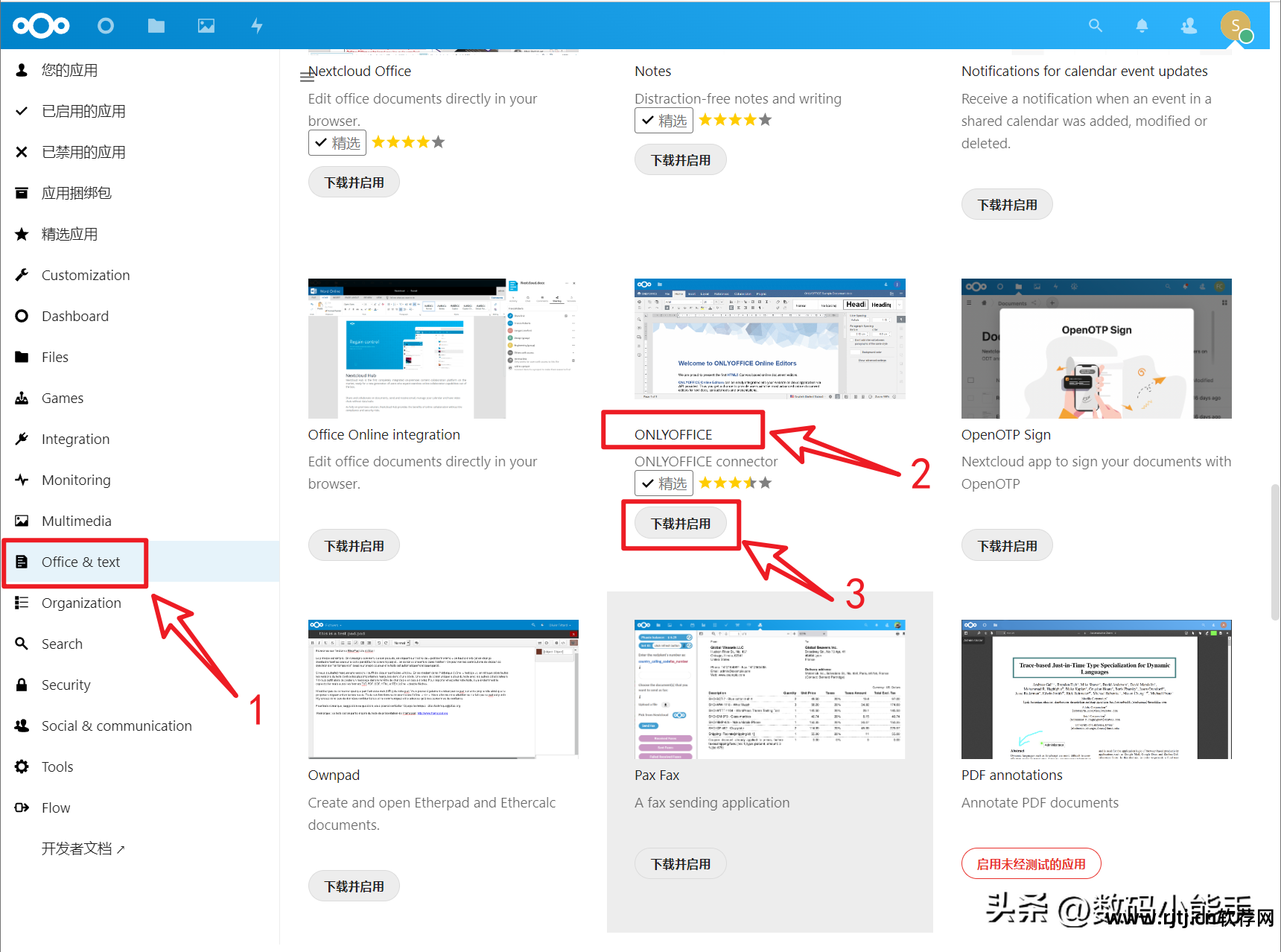Click the Office & text document icon
This screenshot has width=1281, height=952.
pyautogui.click(x=22, y=562)
